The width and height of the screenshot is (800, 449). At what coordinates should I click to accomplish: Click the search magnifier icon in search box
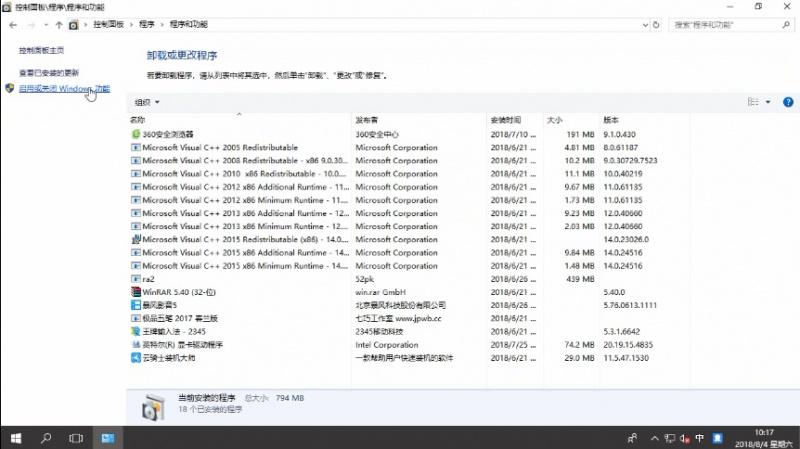point(786,24)
